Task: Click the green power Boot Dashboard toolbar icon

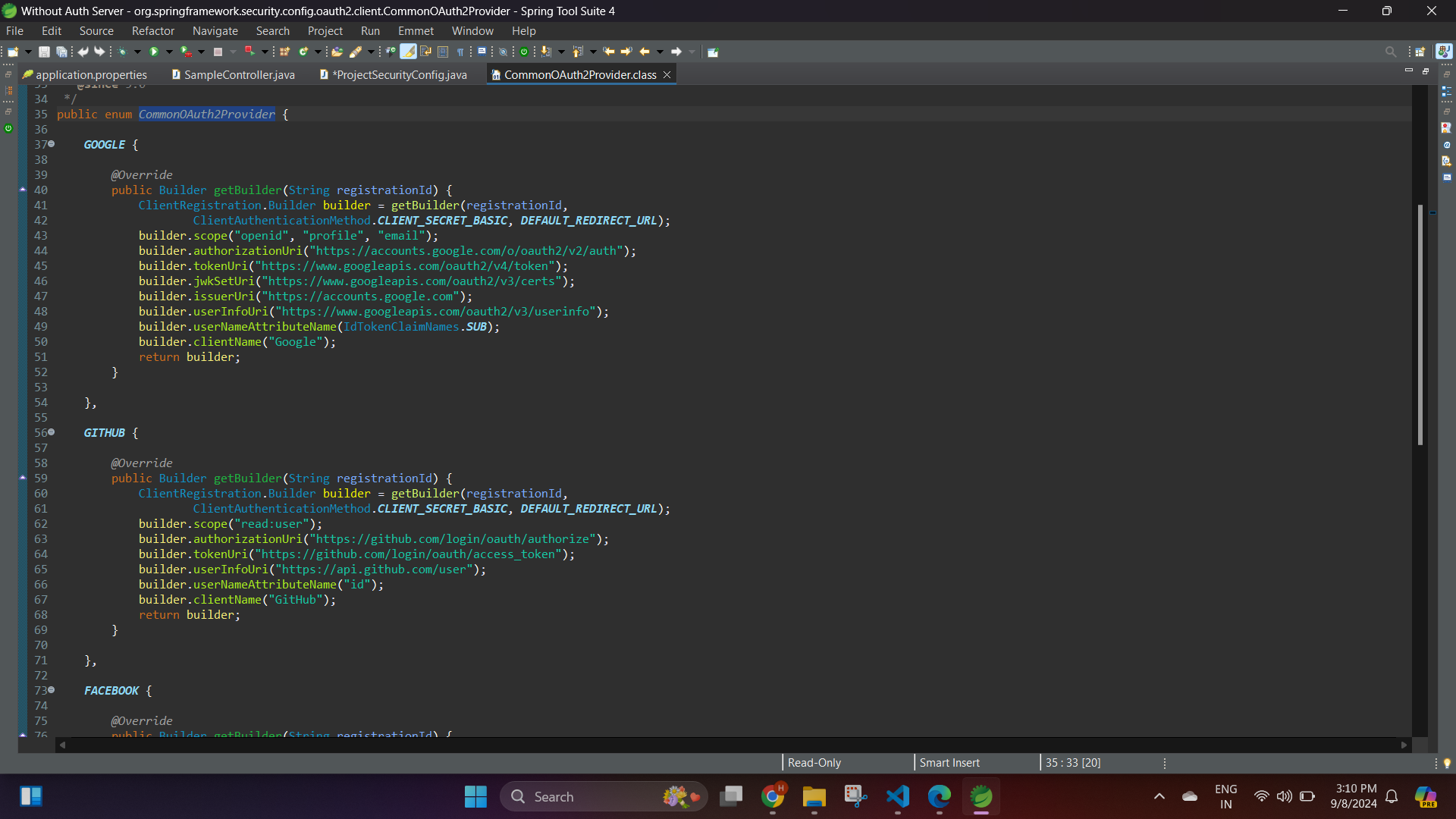Action: coord(524,52)
